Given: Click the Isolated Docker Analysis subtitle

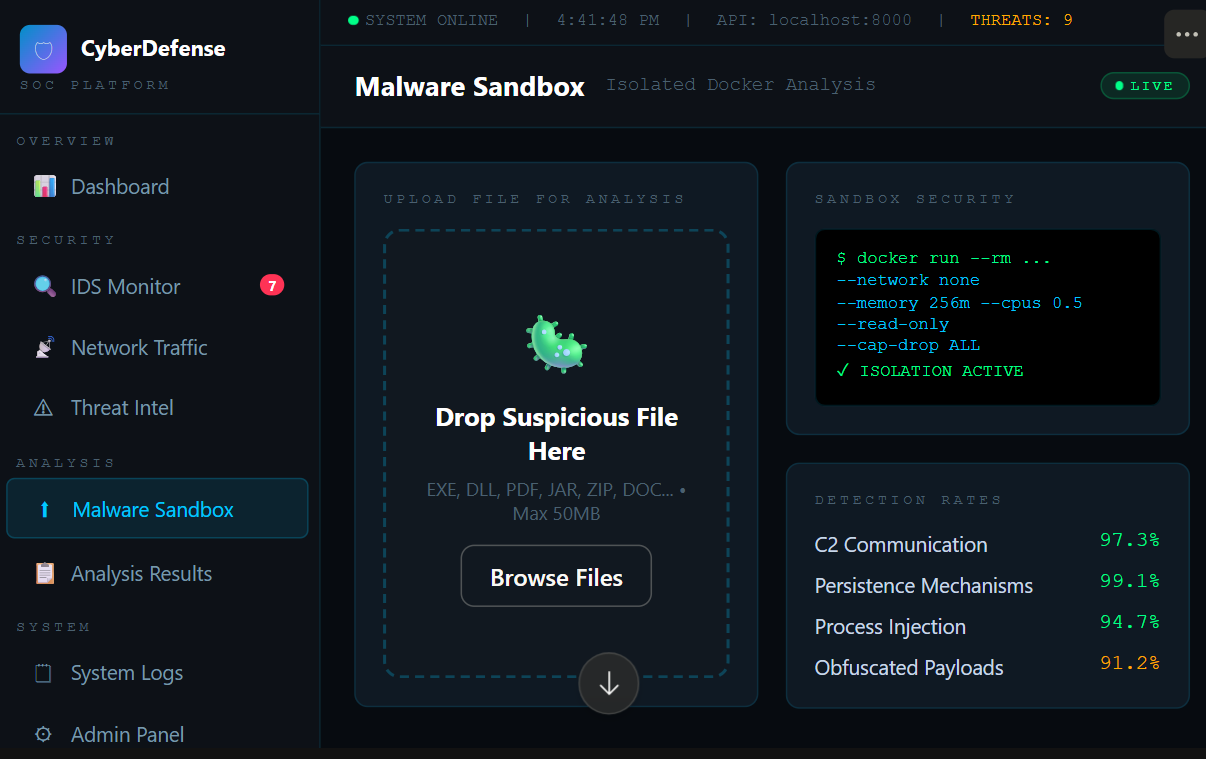Looking at the screenshot, I should tap(740, 85).
